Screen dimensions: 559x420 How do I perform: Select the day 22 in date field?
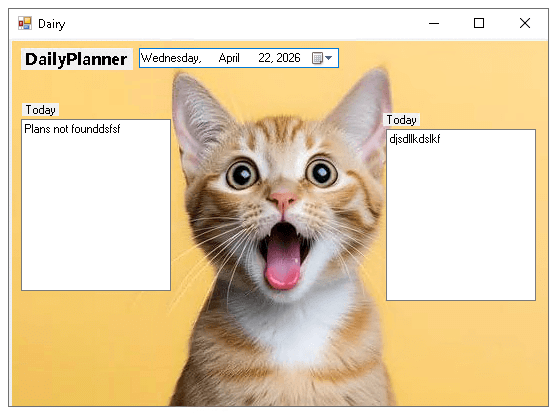click(x=265, y=58)
